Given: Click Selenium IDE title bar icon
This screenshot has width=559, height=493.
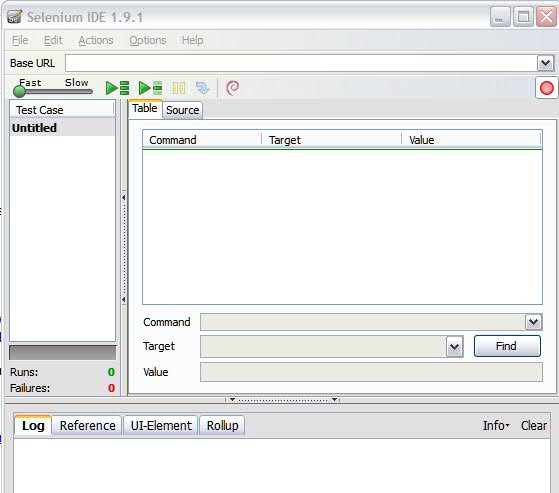Looking at the screenshot, I should [15, 17].
